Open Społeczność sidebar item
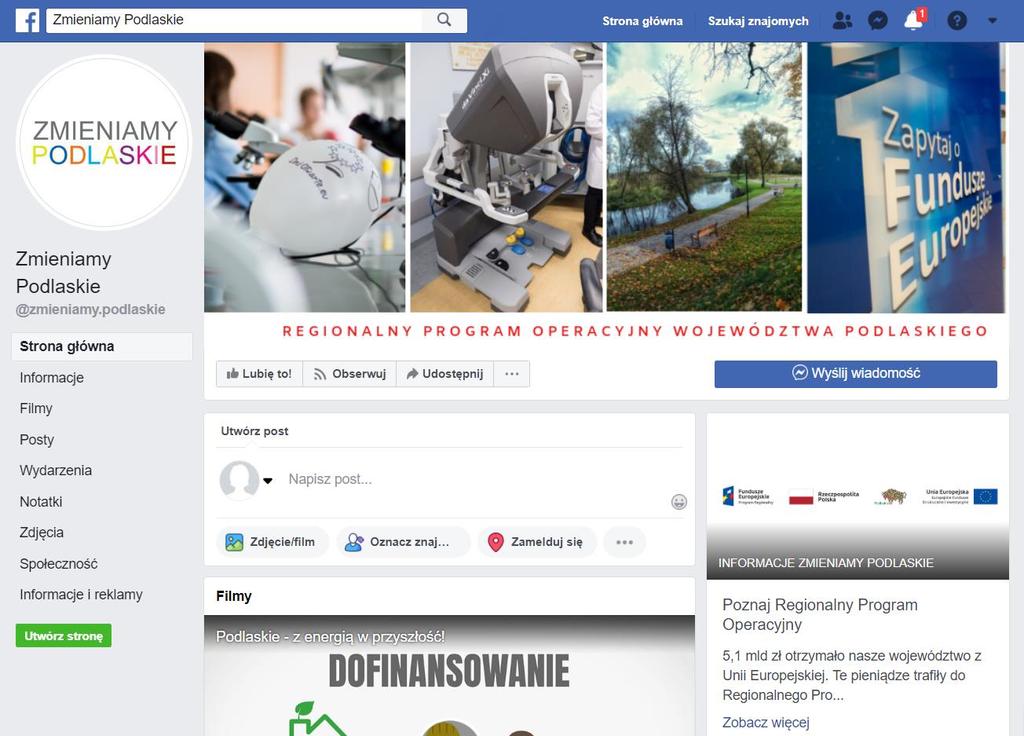The image size is (1024, 736). coord(59,564)
